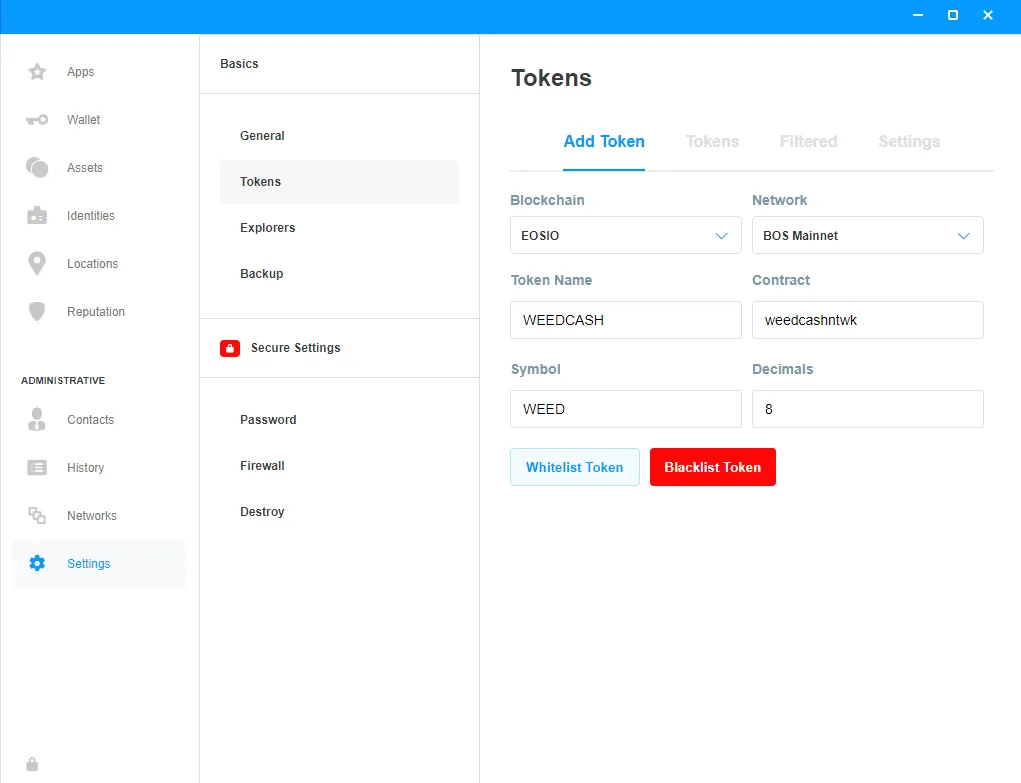Click the Settings gear icon
1021x783 pixels.
(x=37, y=563)
